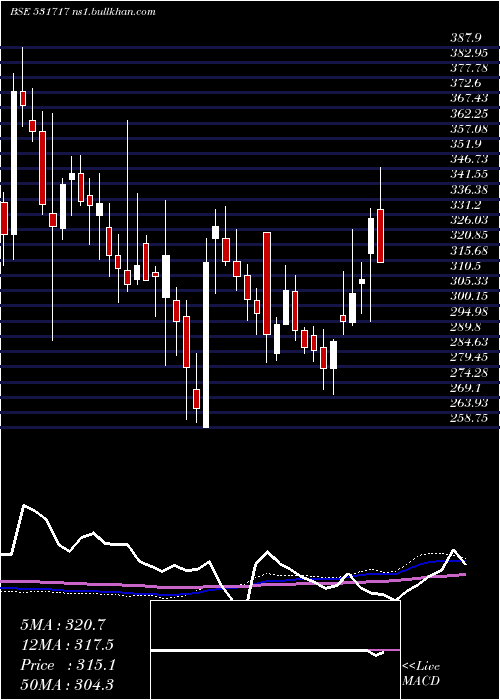The height and width of the screenshot is (700, 500).
Task: Select the 326.03 price level label
Action: (x=469, y=220)
